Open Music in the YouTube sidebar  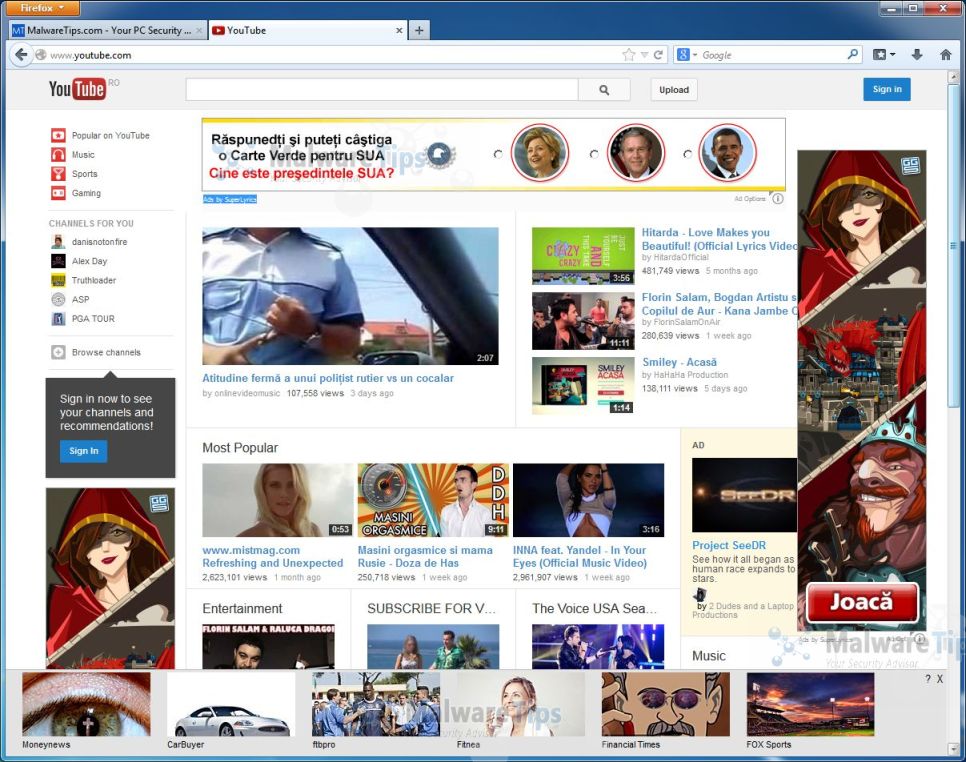pyautogui.click(x=83, y=155)
